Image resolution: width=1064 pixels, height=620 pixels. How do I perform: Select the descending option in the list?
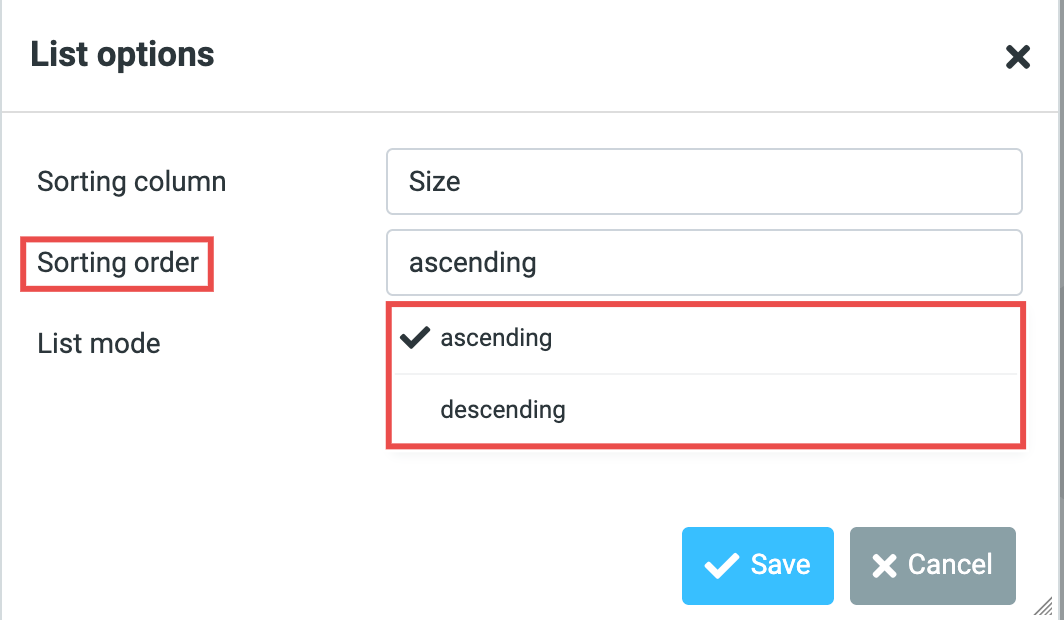pyautogui.click(x=503, y=409)
